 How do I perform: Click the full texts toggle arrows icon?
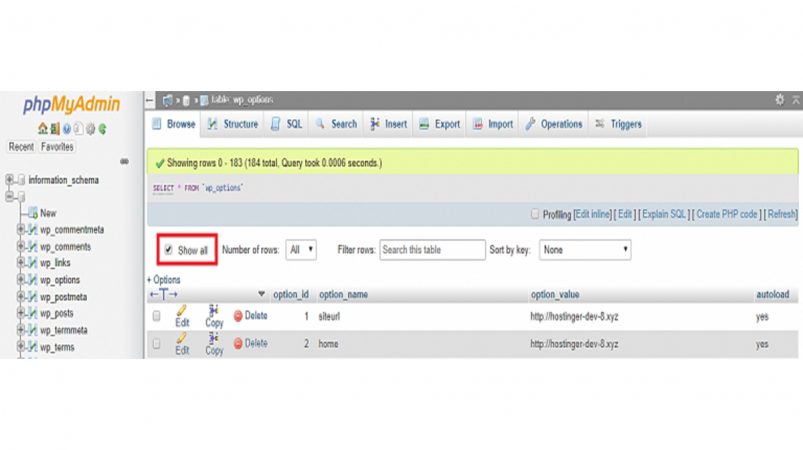[163, 294]
